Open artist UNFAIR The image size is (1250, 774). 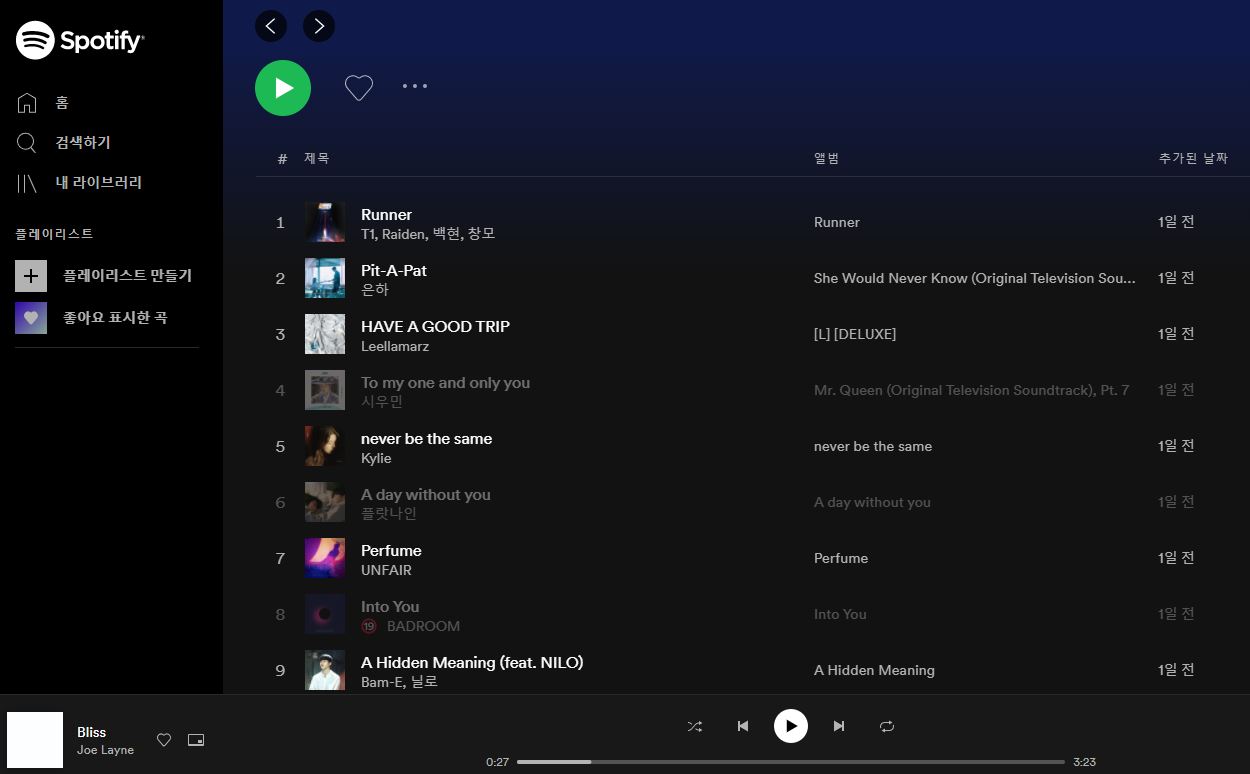(x=386, y=570)
